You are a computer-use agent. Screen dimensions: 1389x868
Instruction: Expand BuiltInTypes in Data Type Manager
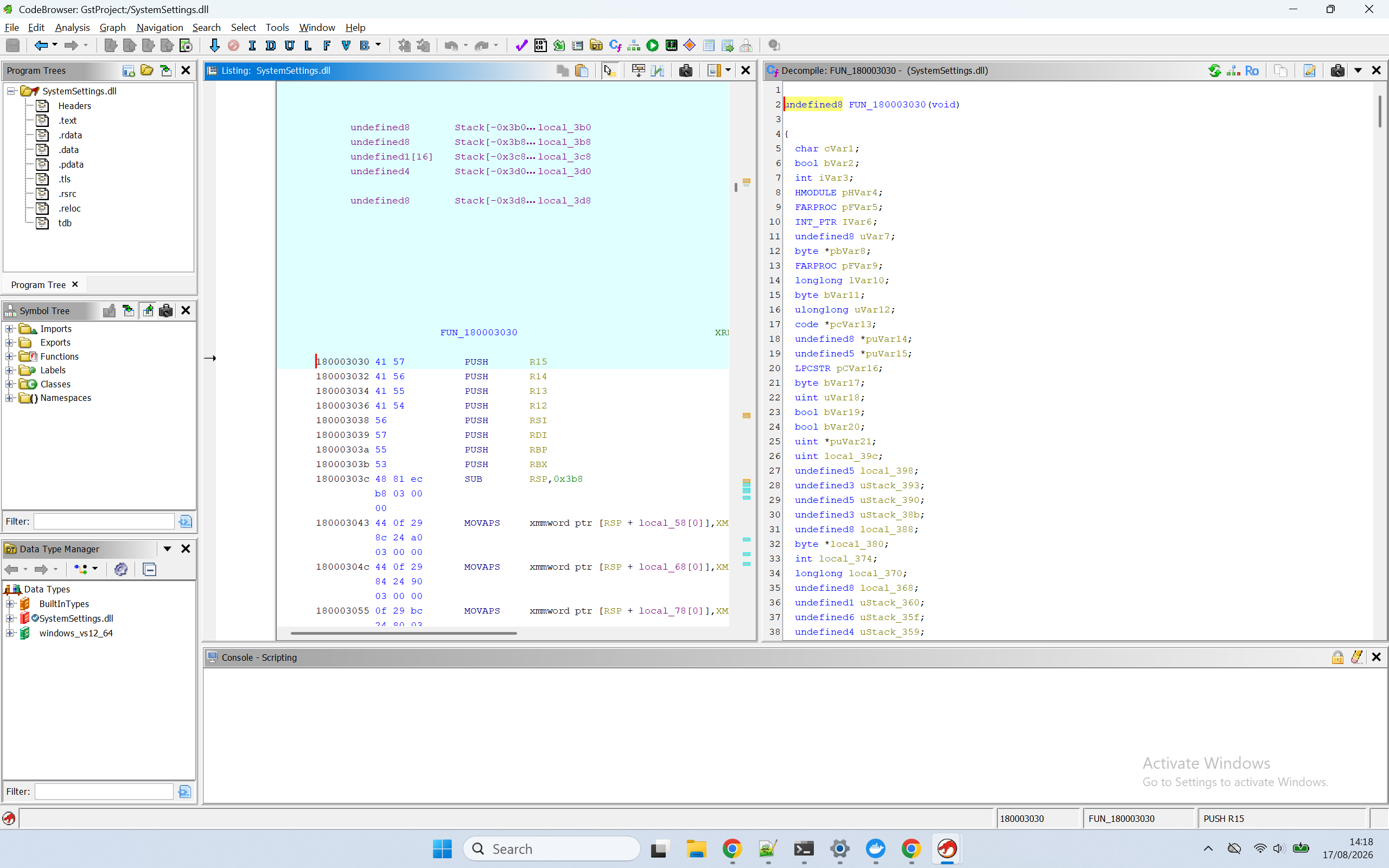(9, 604)
